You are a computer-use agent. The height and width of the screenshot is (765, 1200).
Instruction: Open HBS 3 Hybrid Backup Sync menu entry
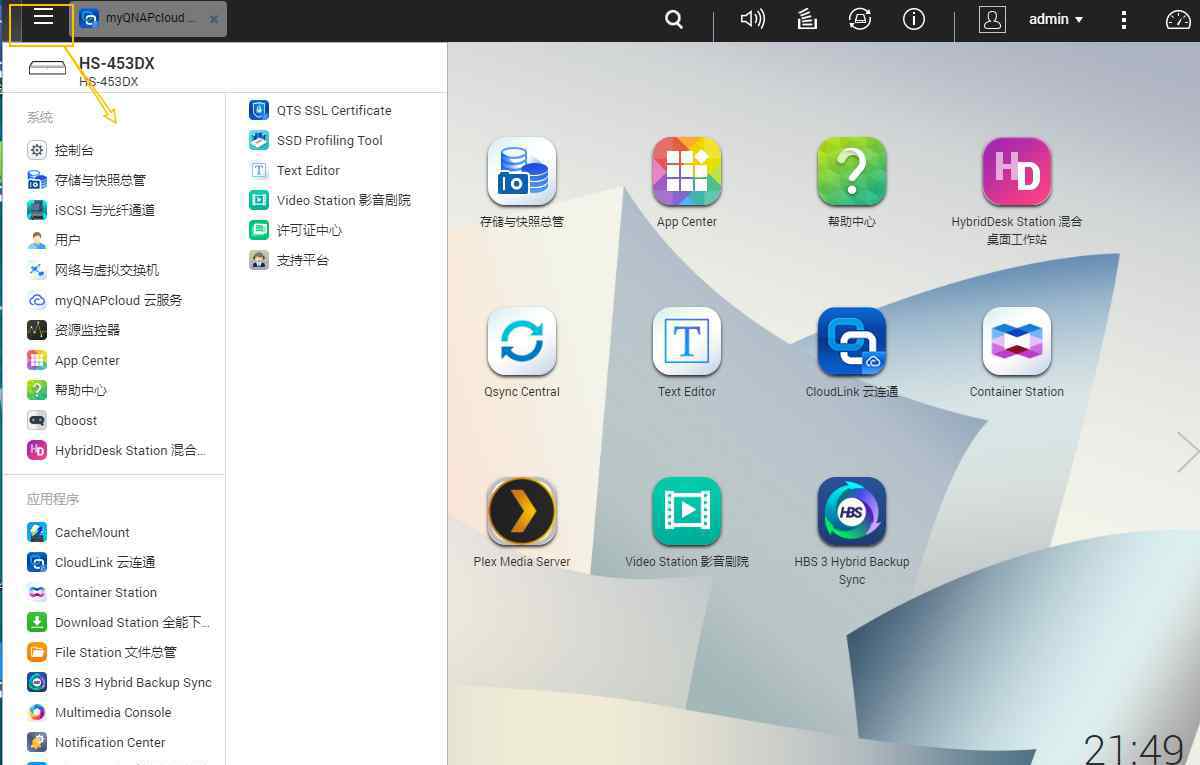click(118, 682)
